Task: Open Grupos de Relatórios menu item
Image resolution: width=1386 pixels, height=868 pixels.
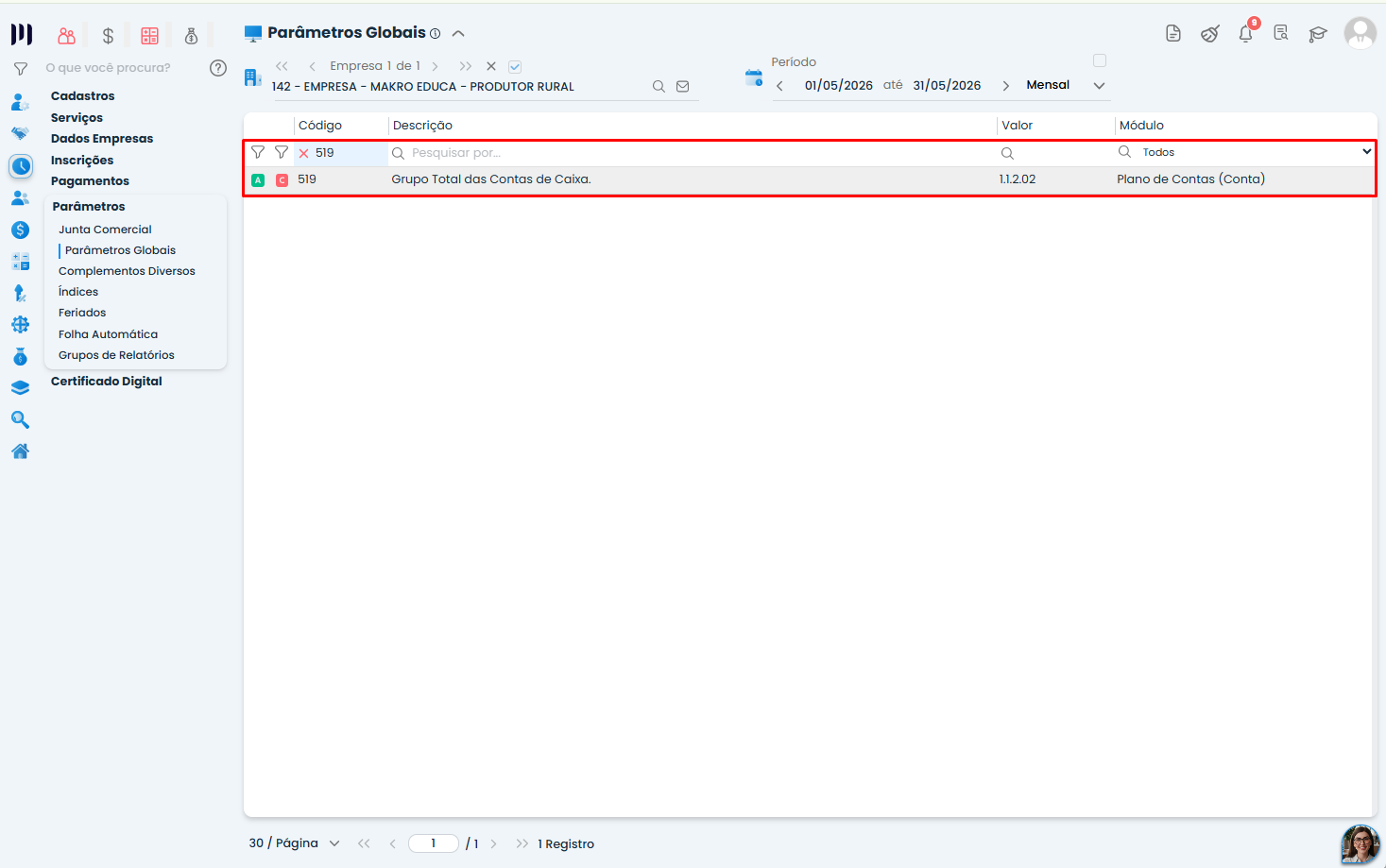Action: (x=116, y=355)
